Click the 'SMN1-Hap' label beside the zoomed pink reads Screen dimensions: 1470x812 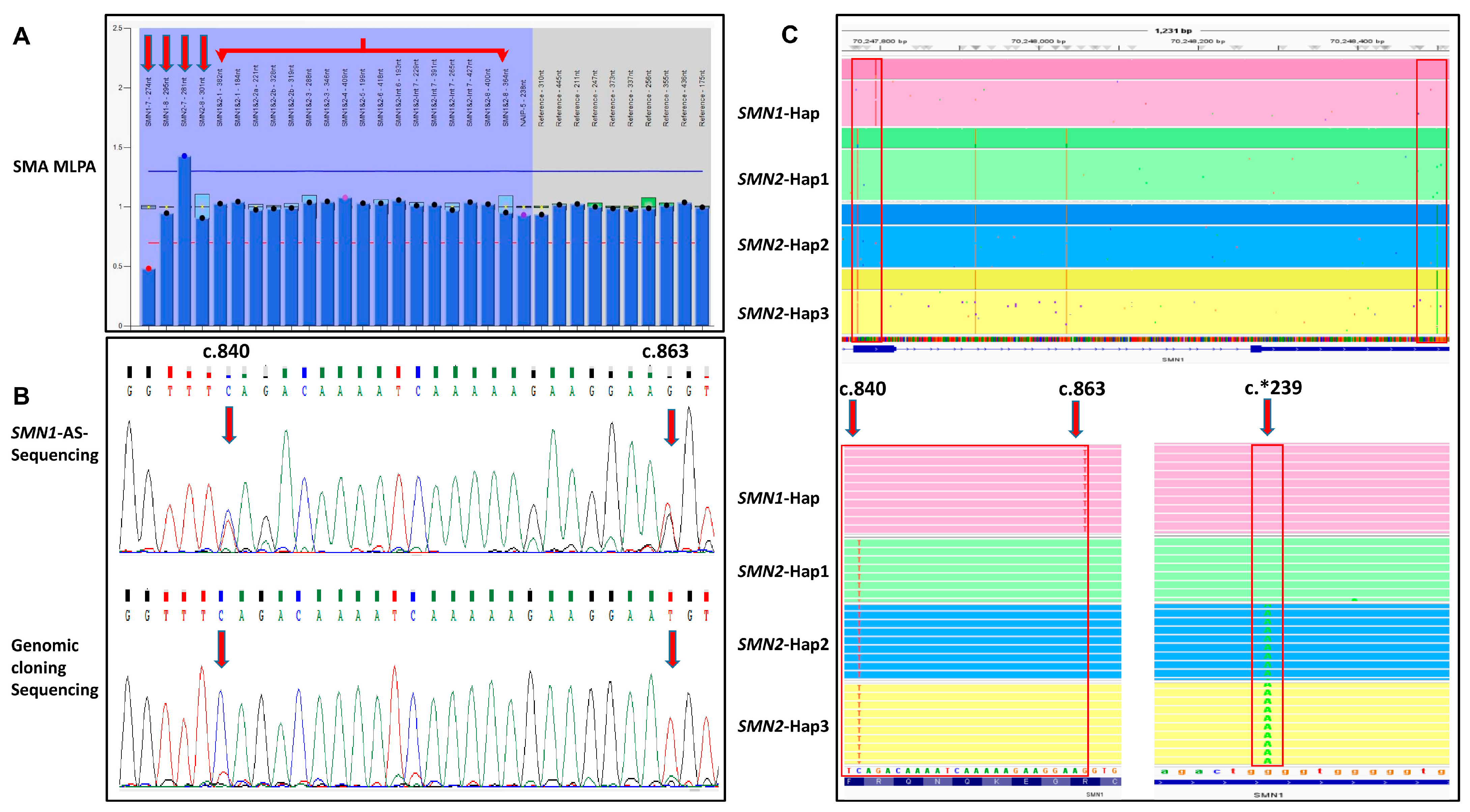coord(778,498)
